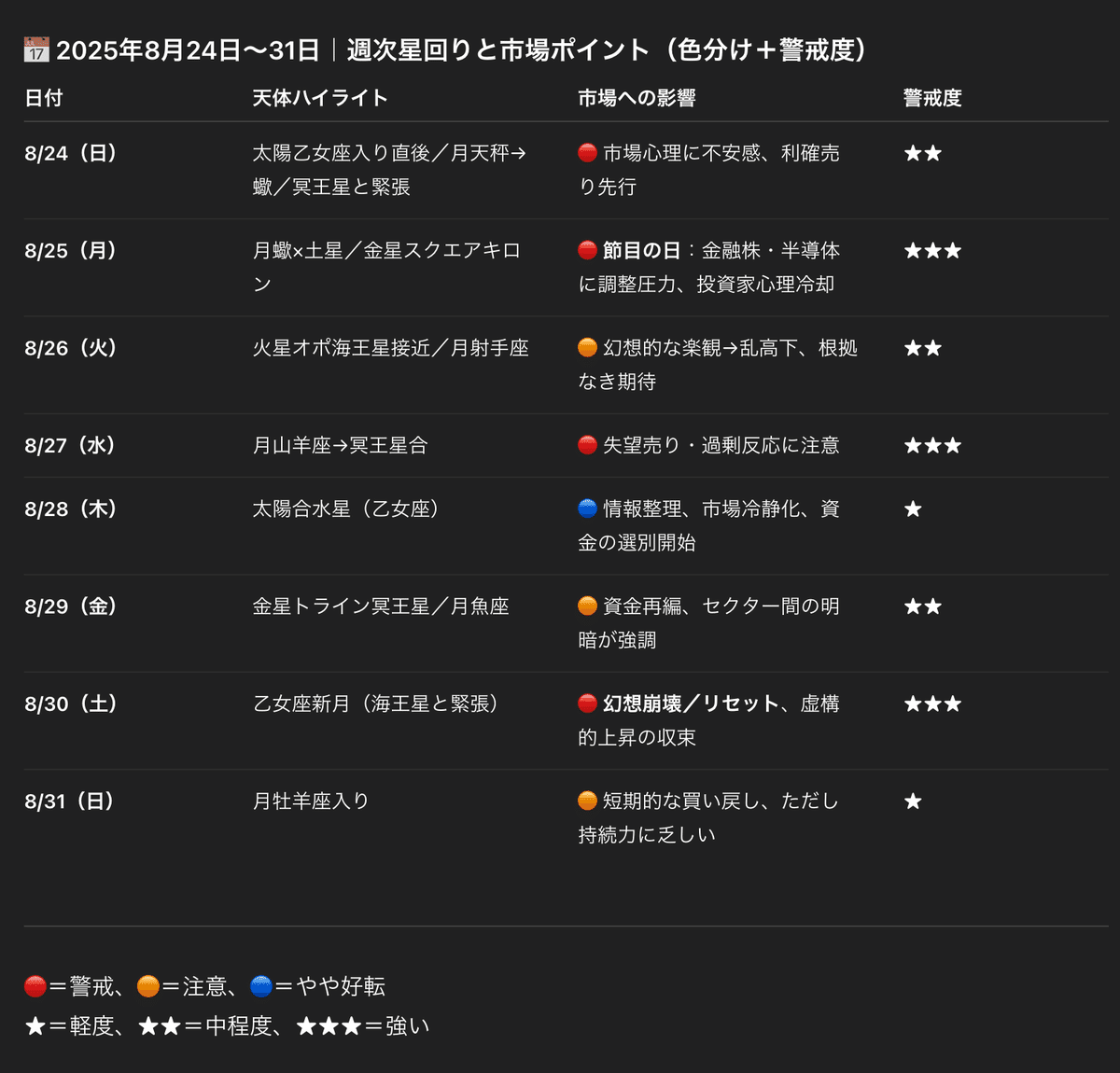Viewport: 1120px width, 1073px height.
Task: Click the 警戒度 column header
Action: (932, 98)
